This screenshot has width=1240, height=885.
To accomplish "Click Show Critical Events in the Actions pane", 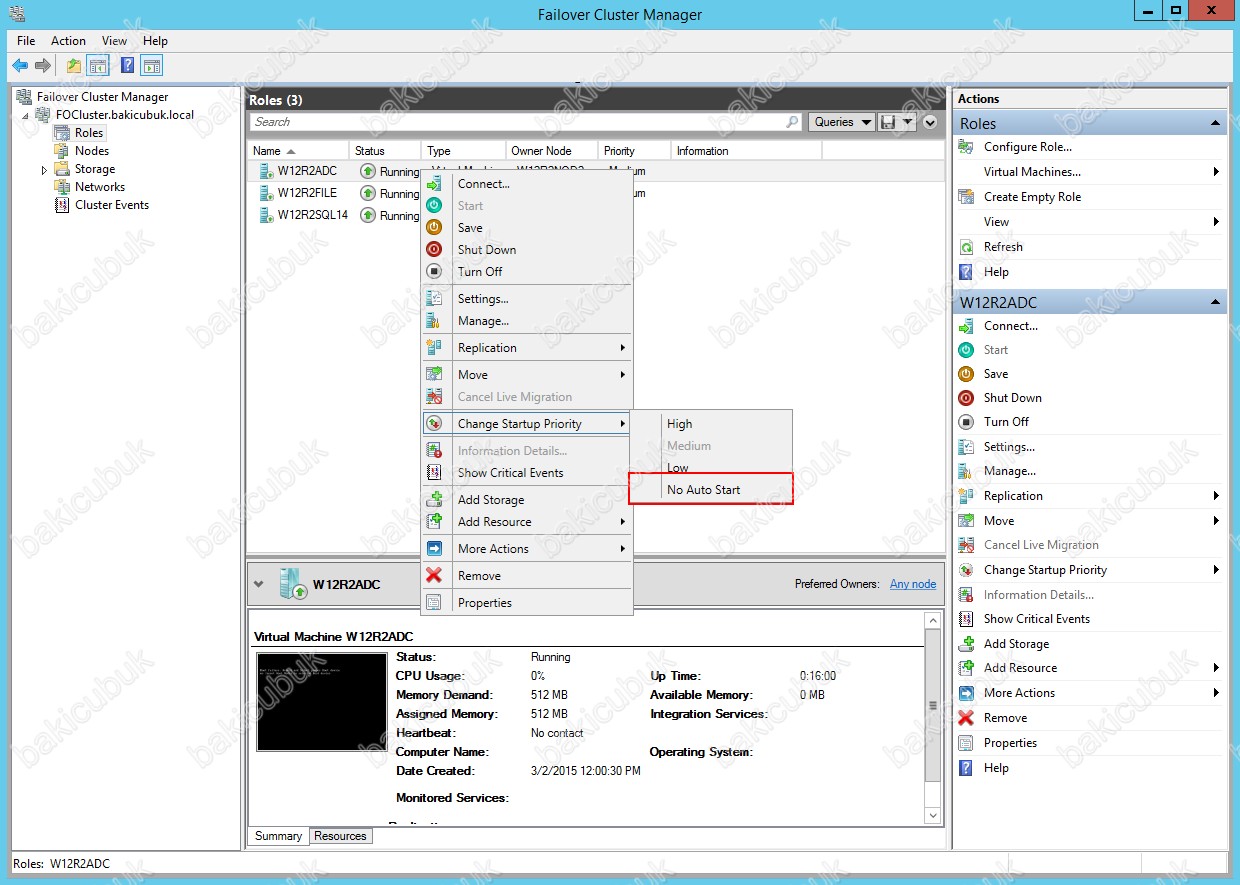I will point(1037,619).
